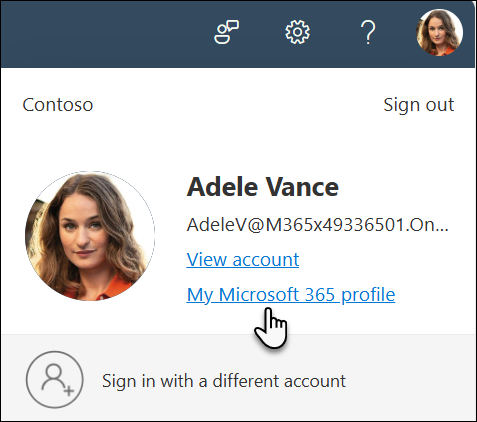
Task: Open the Settings gear icon
Action: point(297,32)
